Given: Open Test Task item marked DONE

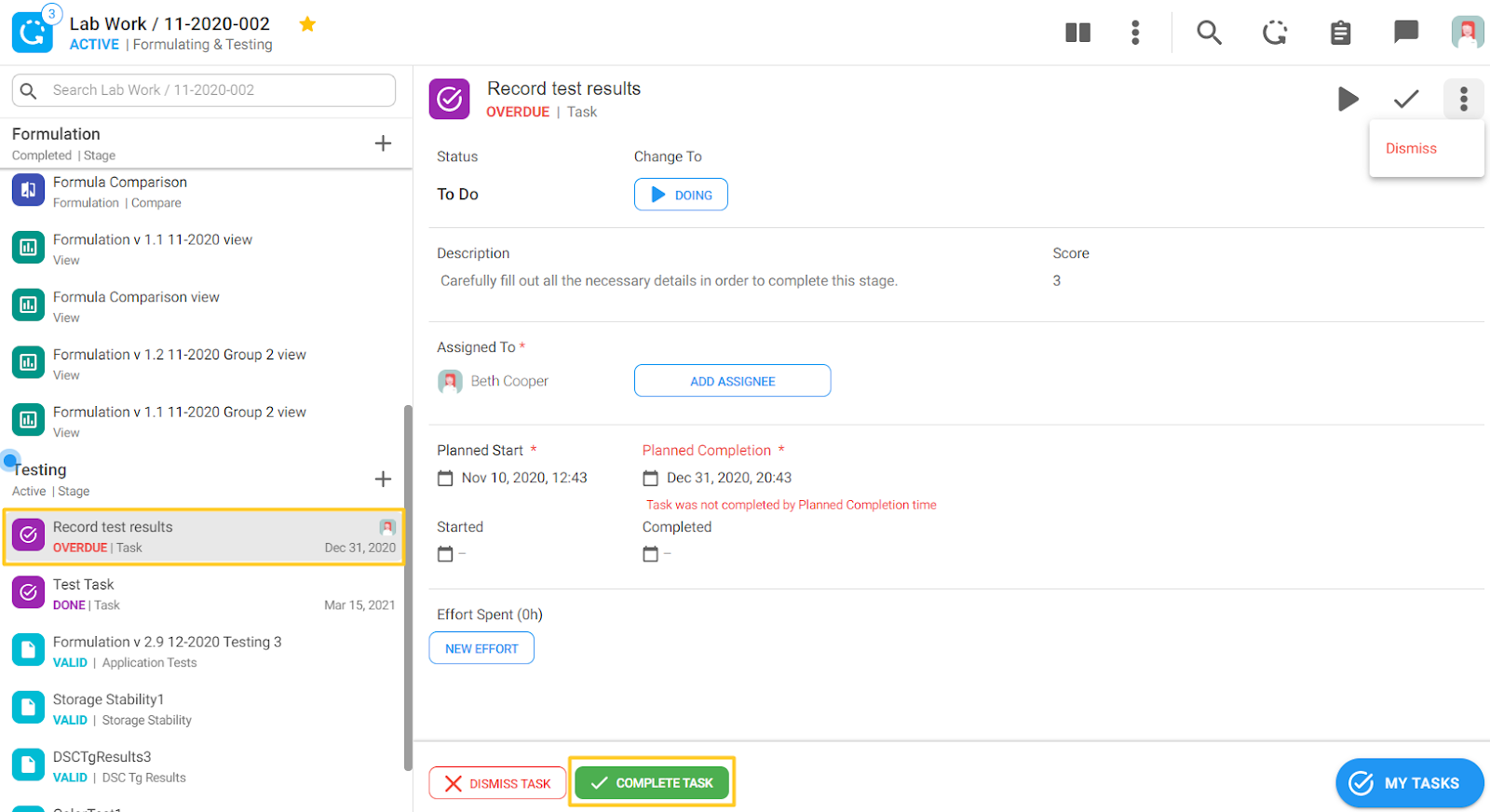Looking at the screenshot, I should point(205,594).
